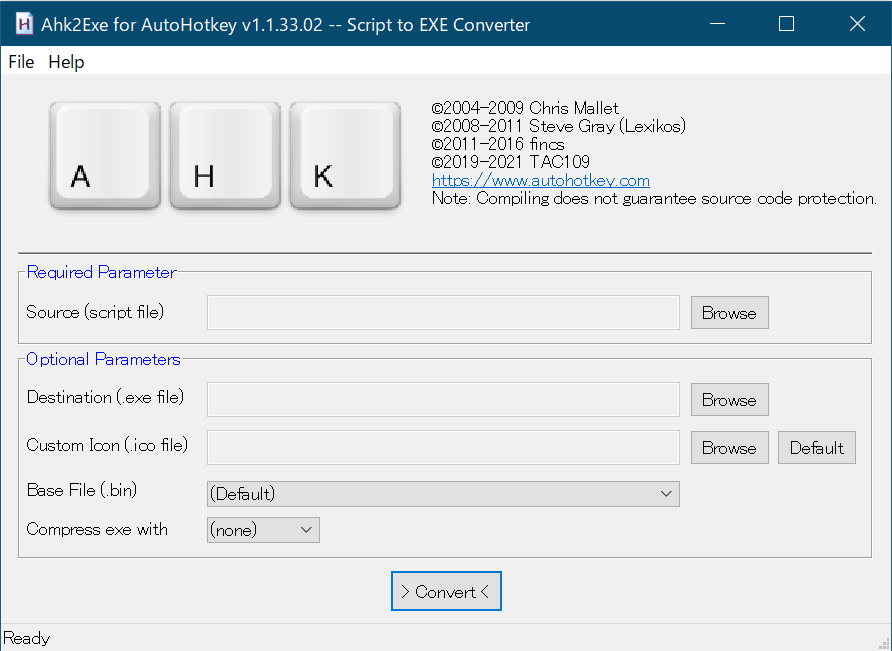Click the Convert button
892x651 pixels.
446,591
